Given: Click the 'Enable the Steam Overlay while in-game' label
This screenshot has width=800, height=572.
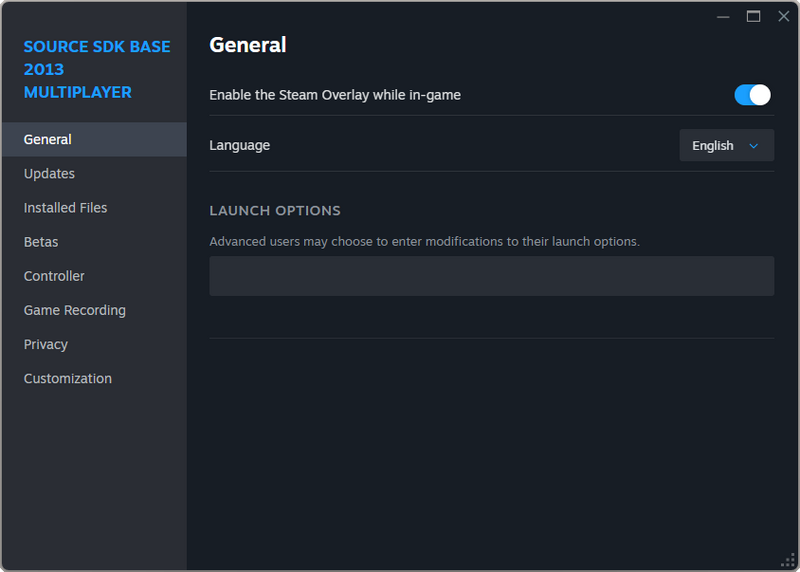Looking at the screenshot, I should click(335, 95).
